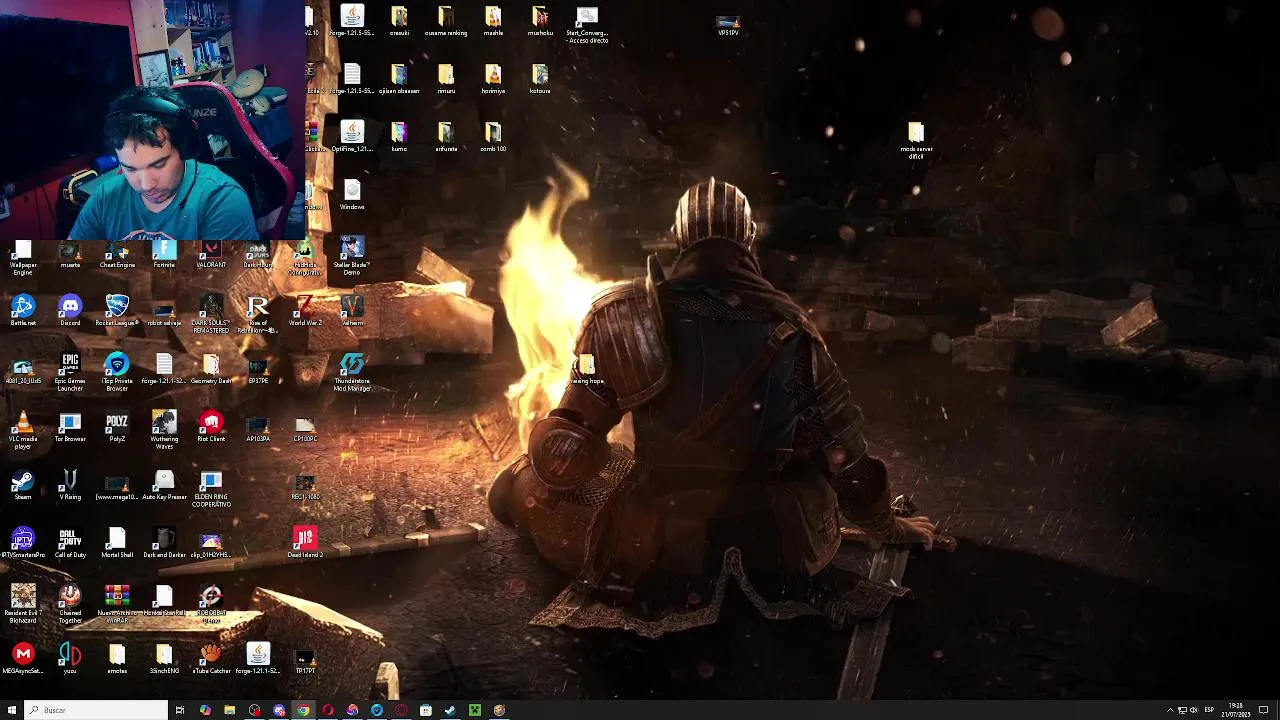Screen dimensions: 1280x720
Task: Select the Wallpaper Engine desktop shortcut
Action: pyautogui.click(x=23, y=258)
